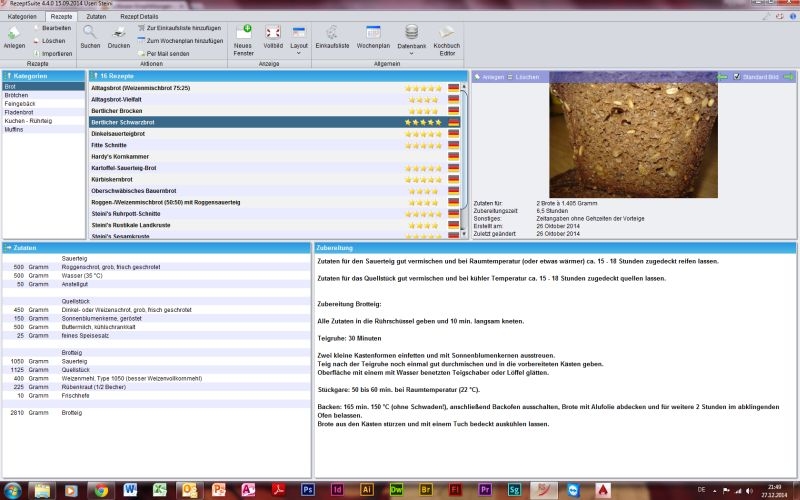Click the 16 Rezepte list header
Image resolution: width=800 pixels, height=500 pixels.
[x=278, y=76]
